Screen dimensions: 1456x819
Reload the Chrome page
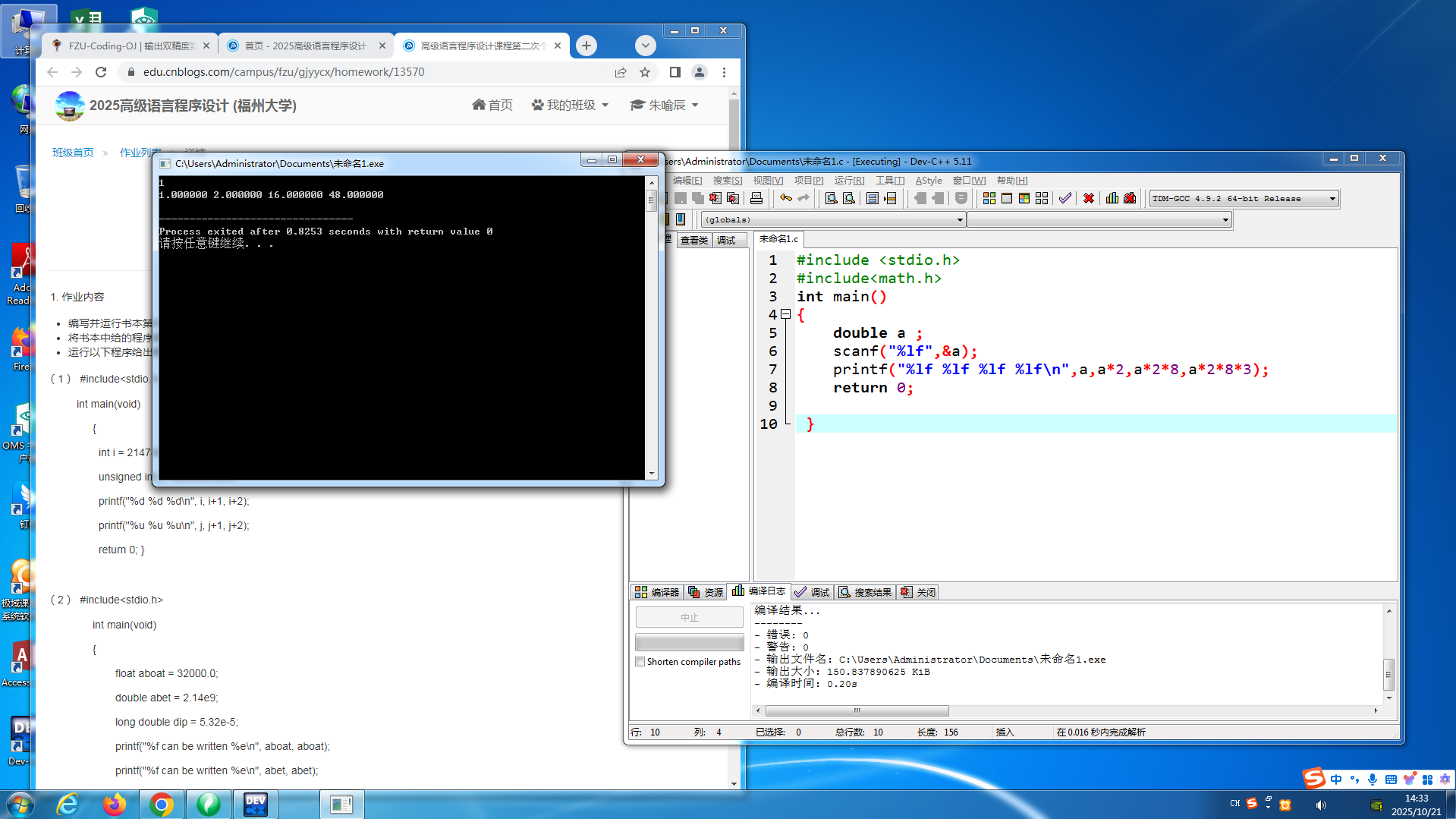pos(101,72)
